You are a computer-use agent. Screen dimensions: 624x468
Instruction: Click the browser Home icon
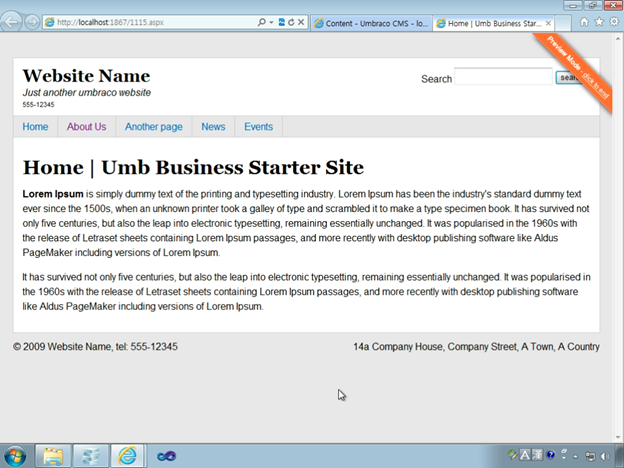tap(584, 22)
